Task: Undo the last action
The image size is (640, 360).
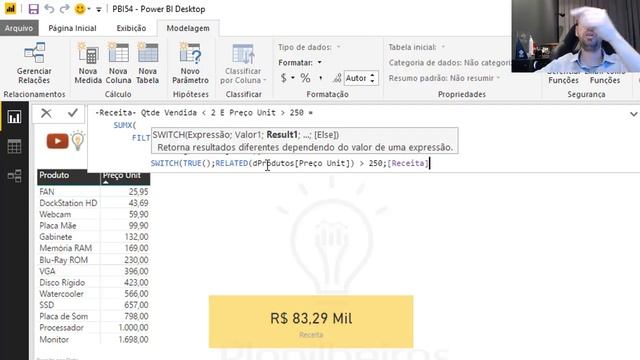Action: 49,9
